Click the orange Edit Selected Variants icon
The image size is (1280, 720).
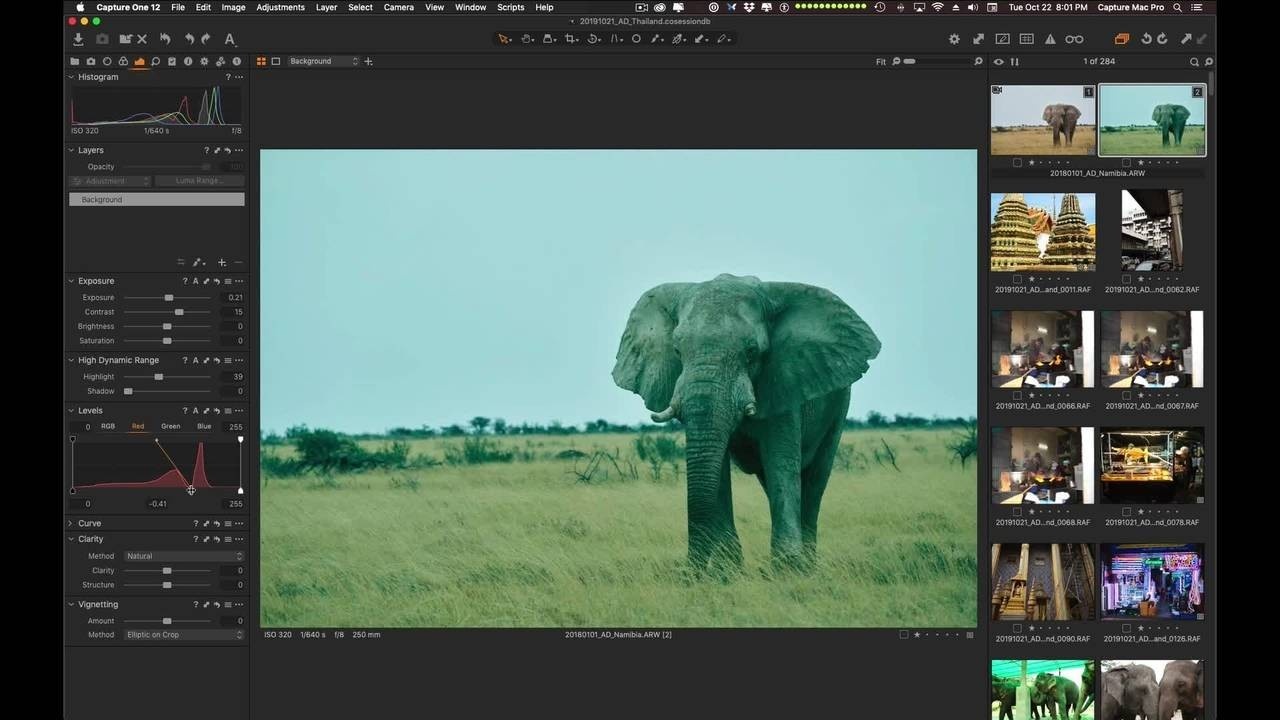(1121, 39)
